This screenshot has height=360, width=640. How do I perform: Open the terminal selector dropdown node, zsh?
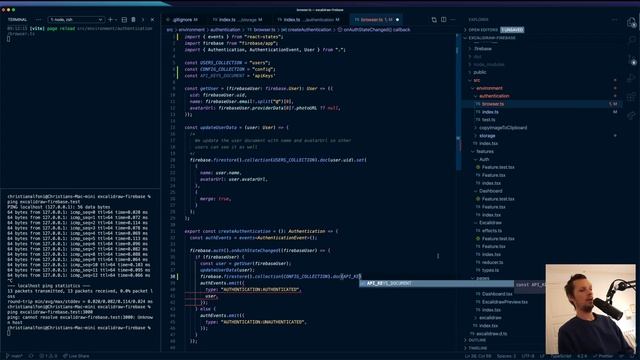point(76,20)
